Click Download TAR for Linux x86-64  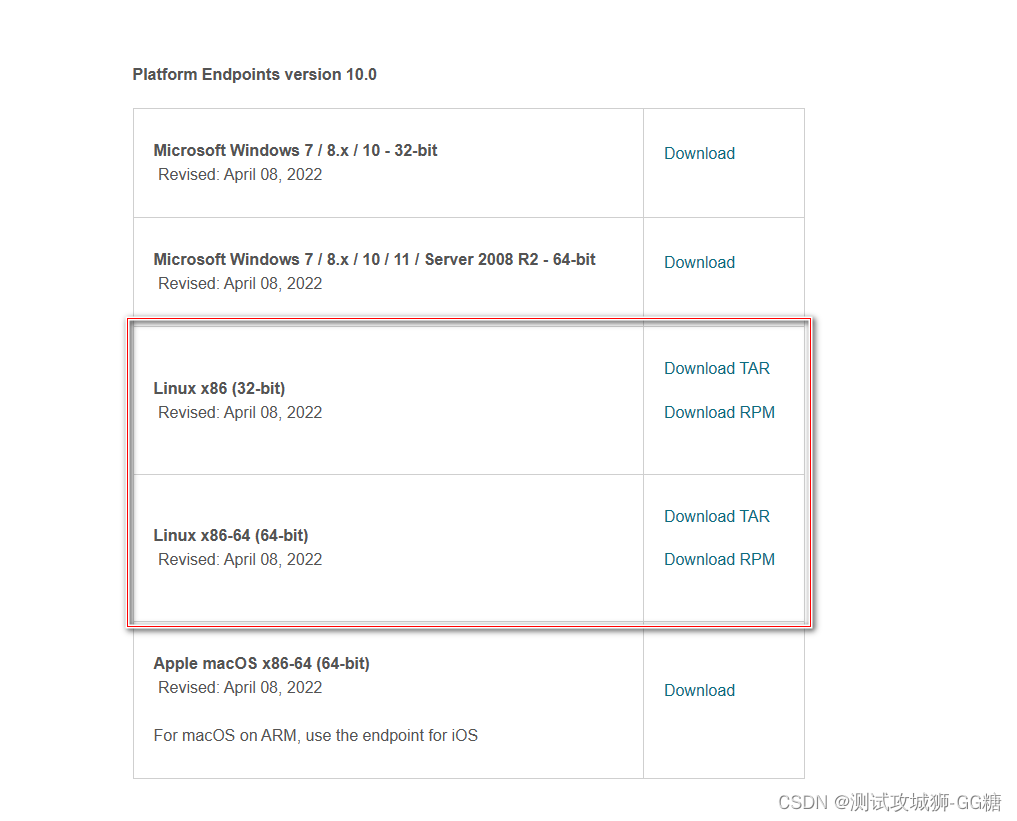(x=716, y=516)
